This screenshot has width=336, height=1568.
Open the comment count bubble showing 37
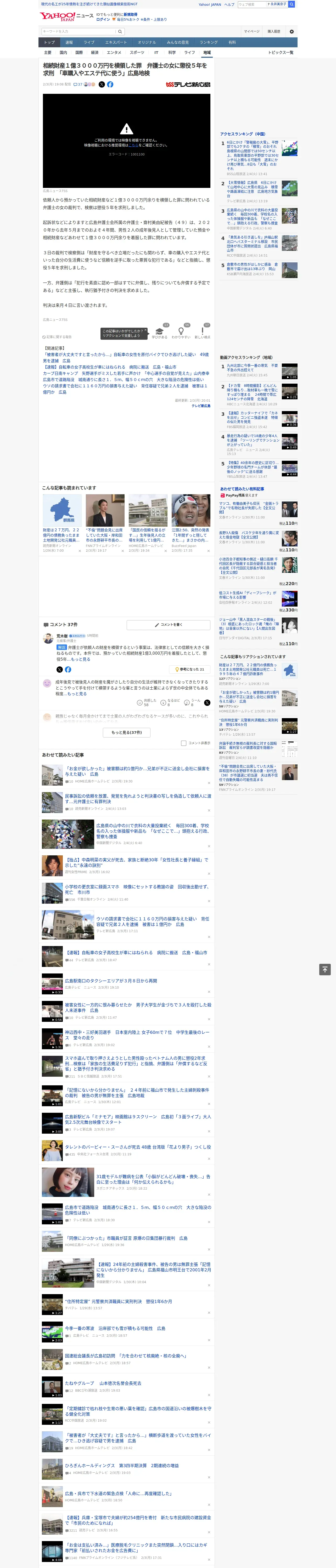pyautogui.click(x=78, y=85)
